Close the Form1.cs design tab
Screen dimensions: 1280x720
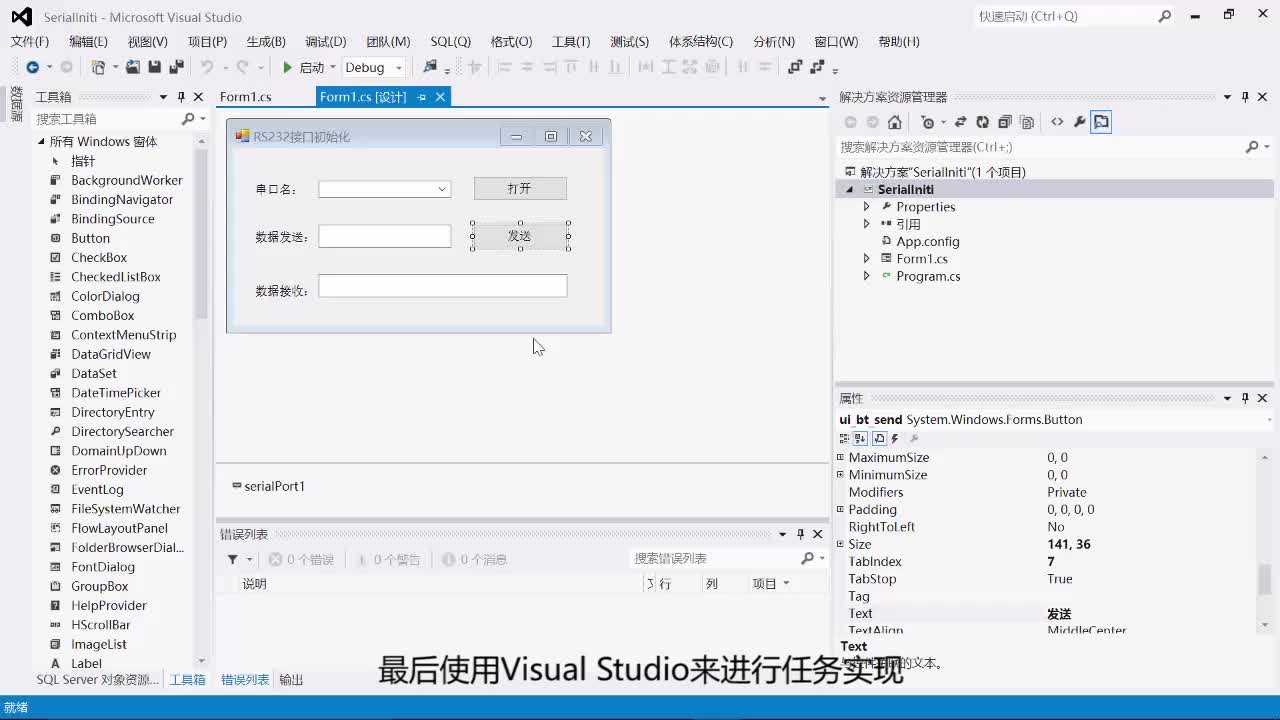440,97
